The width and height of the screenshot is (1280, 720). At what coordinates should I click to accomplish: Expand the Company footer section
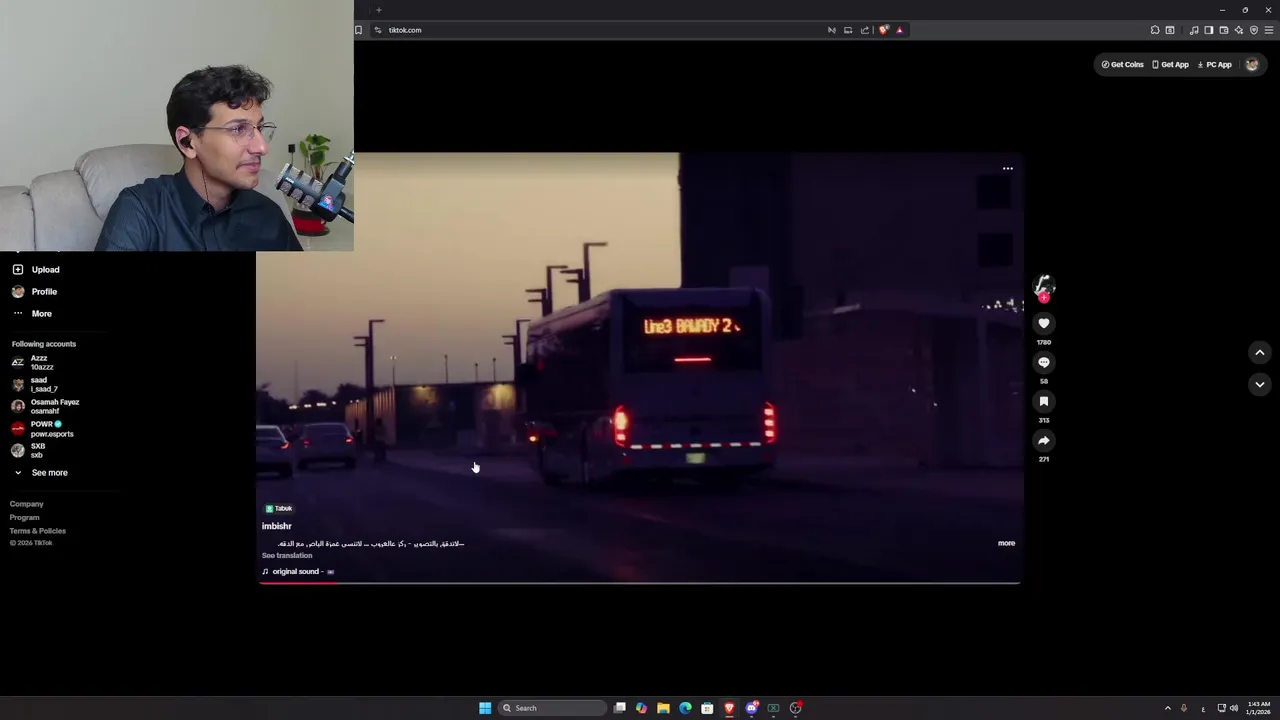(26, 504)
